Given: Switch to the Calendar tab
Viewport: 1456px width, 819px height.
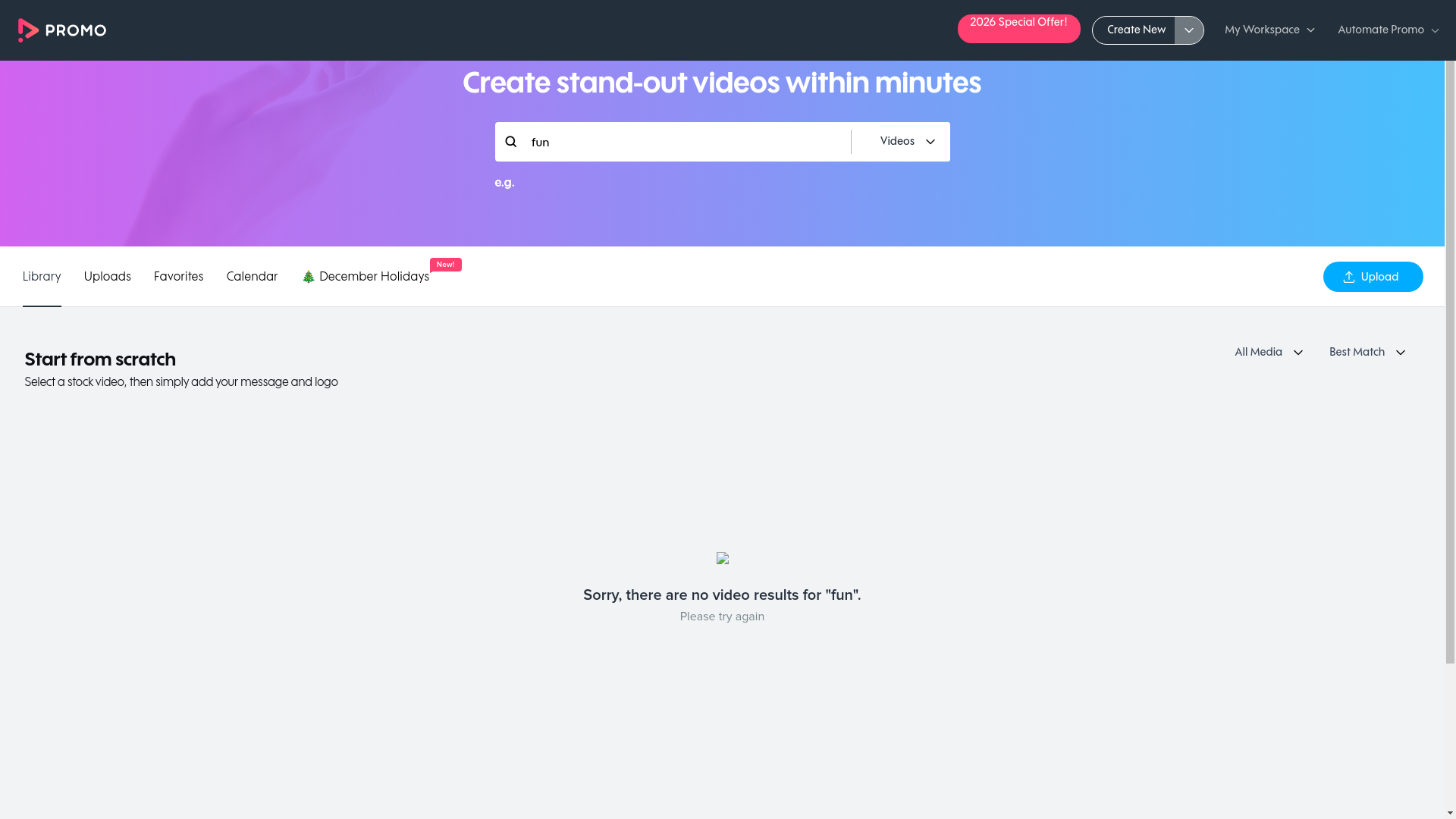Looking at the screenshot, I should coord(253,277).
